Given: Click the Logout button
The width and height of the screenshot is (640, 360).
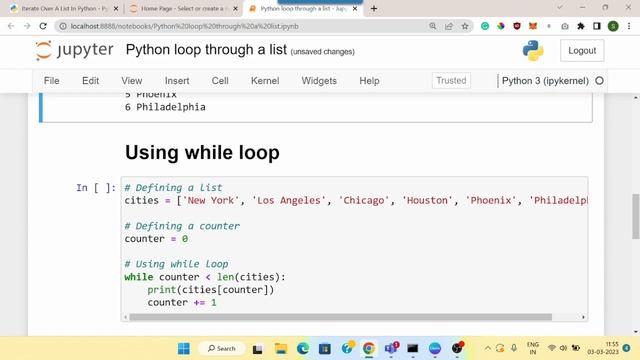Looking at the screenshot, I should 582,51.
